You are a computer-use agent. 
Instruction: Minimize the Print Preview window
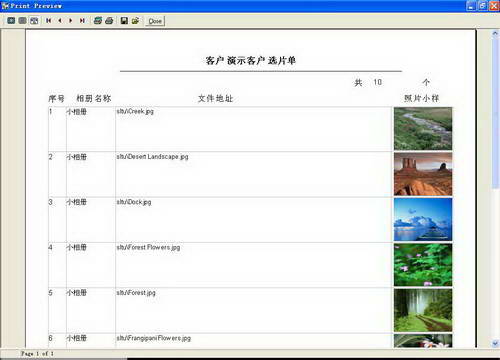[x=471, y=6]
